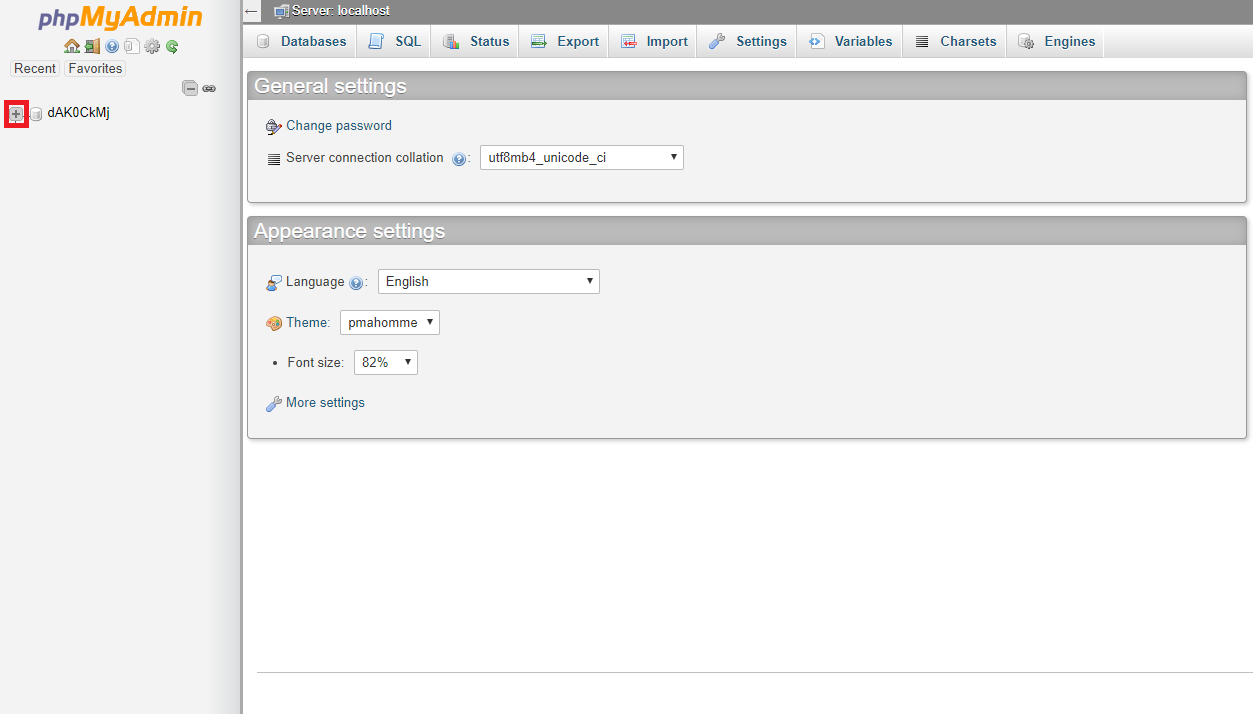Click the log out door icon
1253x714 pixels.
[92, 46]
